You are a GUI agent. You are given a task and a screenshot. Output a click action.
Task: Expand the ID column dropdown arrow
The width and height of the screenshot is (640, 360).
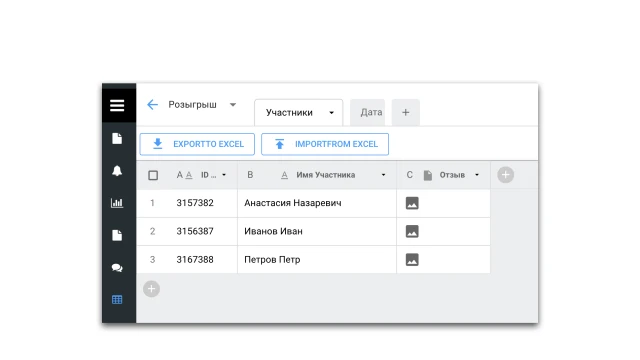(224, 175)
